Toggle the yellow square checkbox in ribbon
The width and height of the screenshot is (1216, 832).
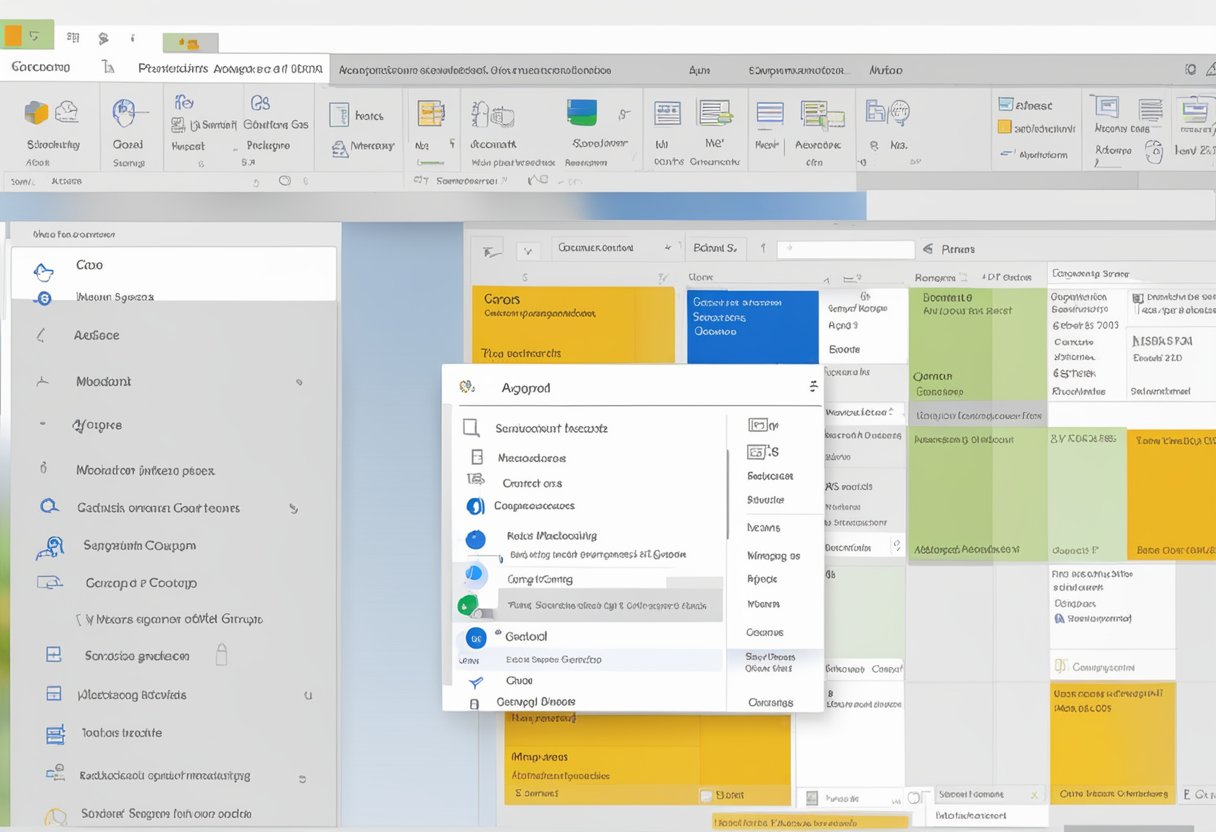[1004, 127]
